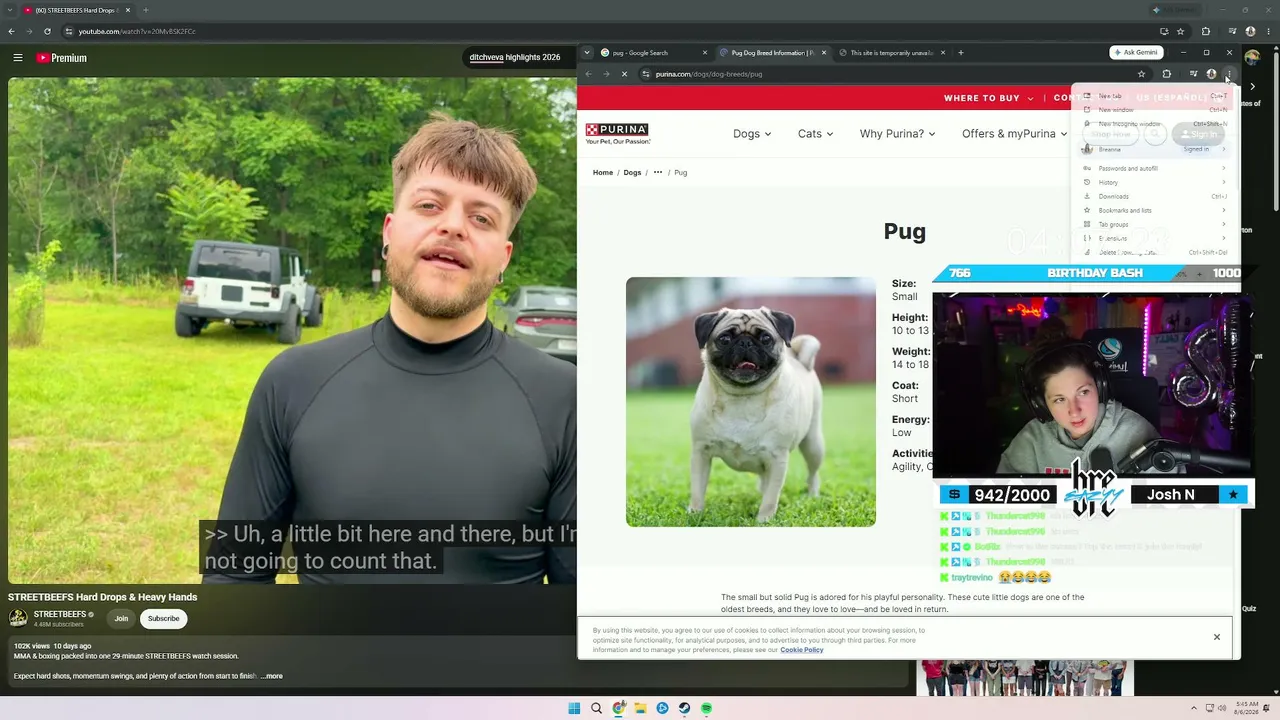The image size is (1280, 720).
Task: Stop loading the Purina page
Action: 624,74
